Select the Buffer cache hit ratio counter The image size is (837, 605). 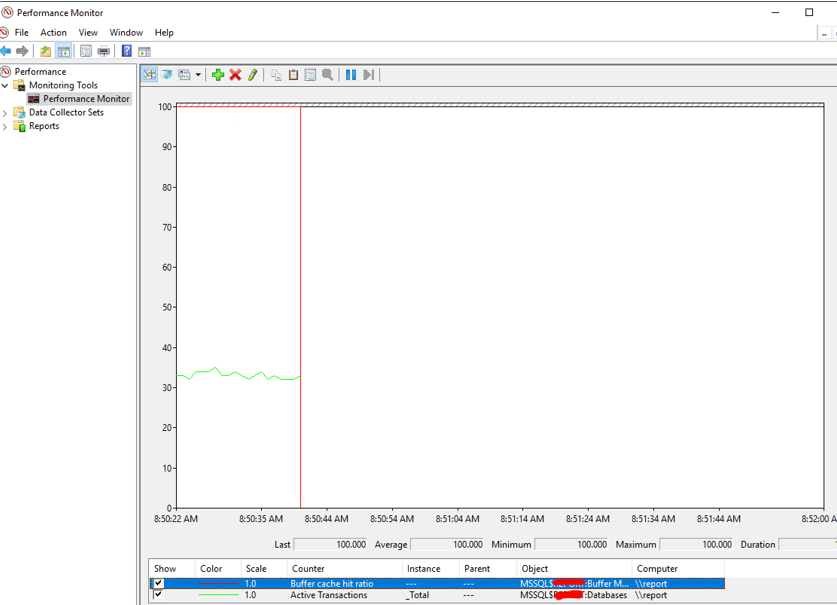point(331,584)
